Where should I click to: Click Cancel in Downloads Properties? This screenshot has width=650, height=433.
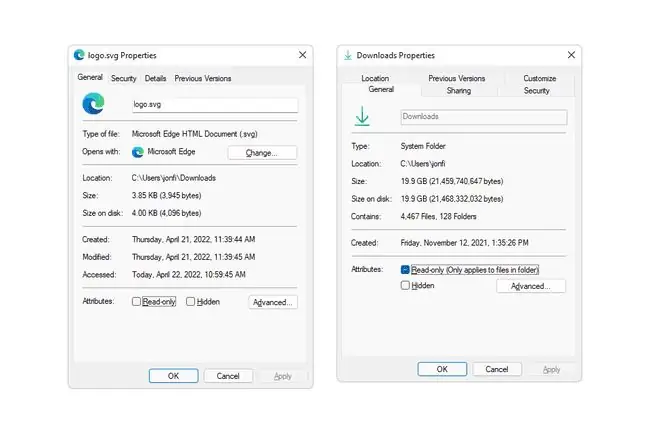point(497,369)
